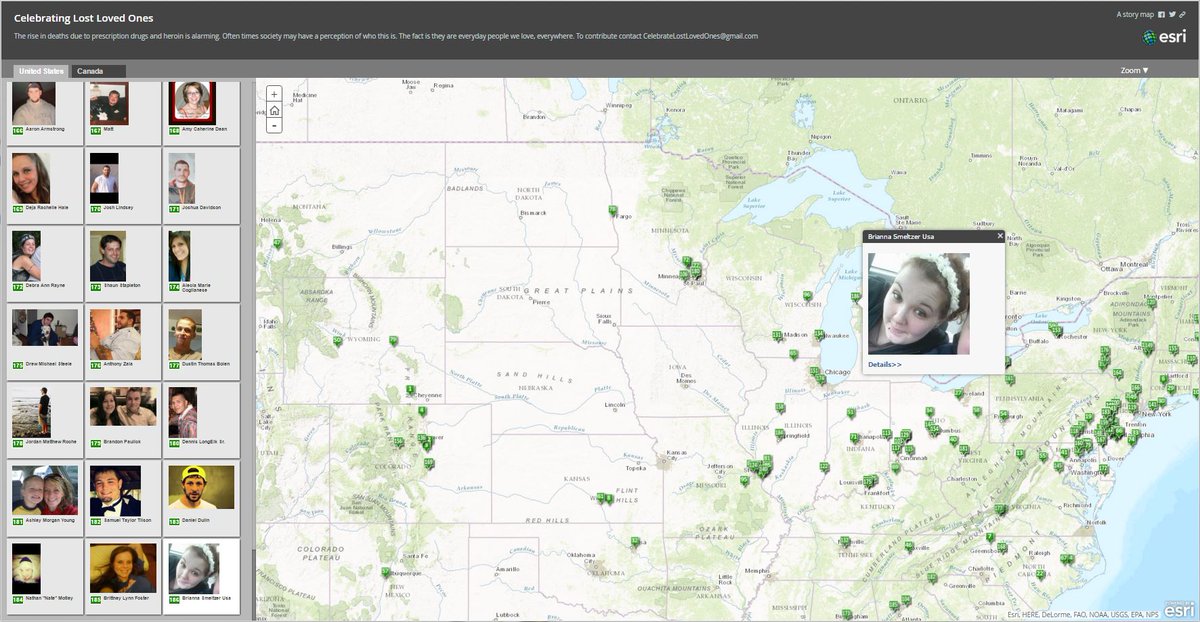1200x622 pixels.
Task: Select the Debra Ann Rayne card
Action: (45, 263)
